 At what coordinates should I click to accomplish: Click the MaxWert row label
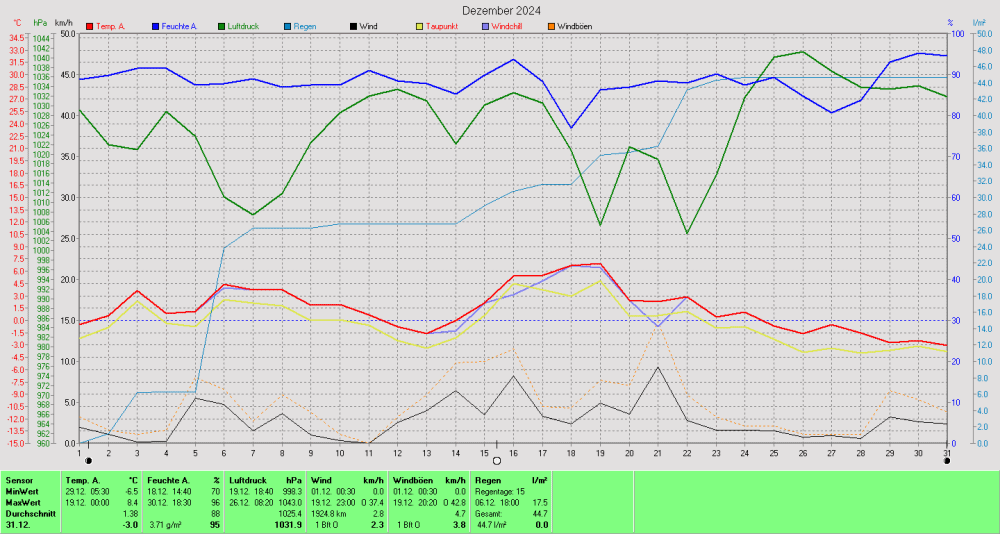click(x=23, y=502)
